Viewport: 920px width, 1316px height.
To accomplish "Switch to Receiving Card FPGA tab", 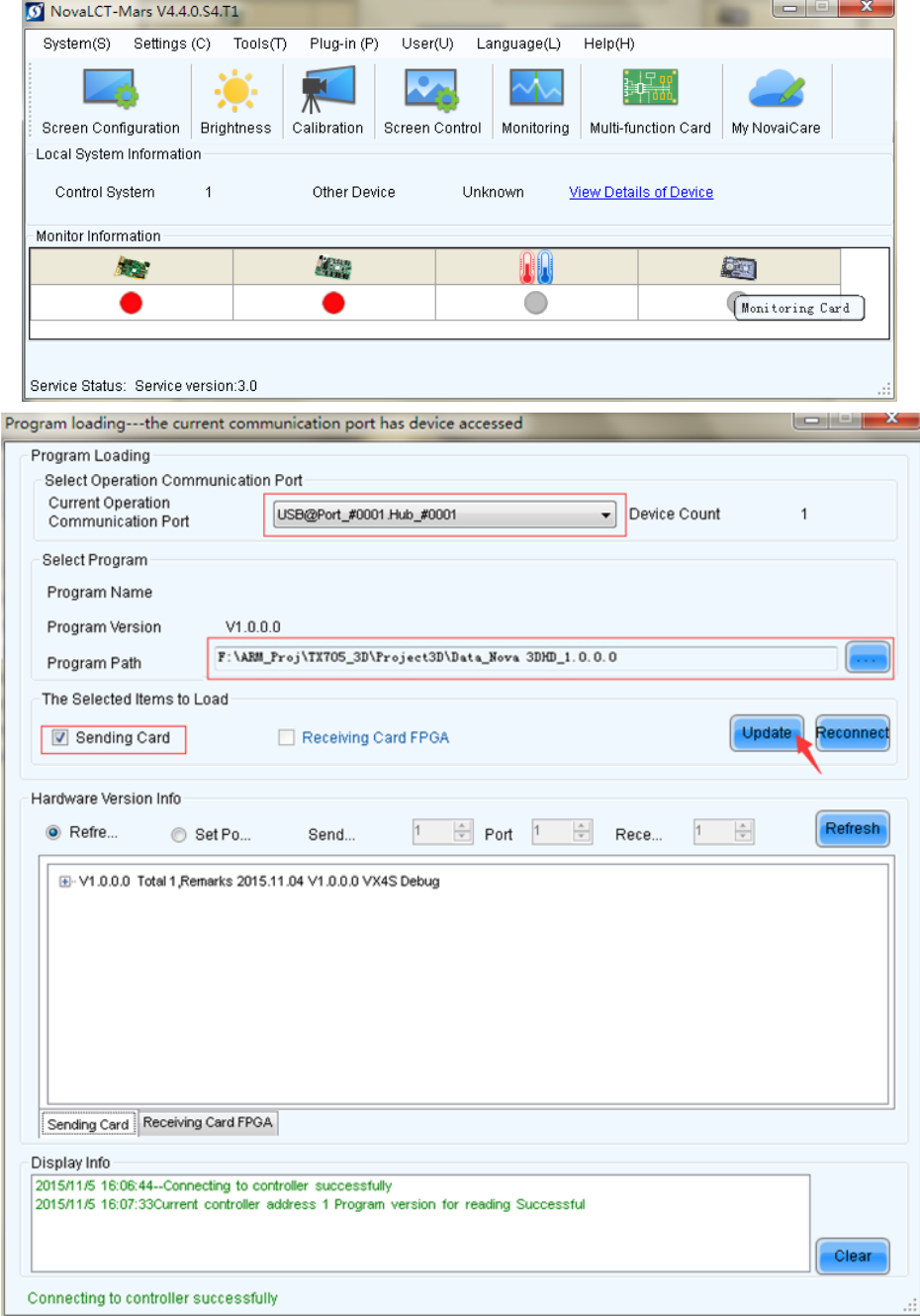I will (208, 1123).
